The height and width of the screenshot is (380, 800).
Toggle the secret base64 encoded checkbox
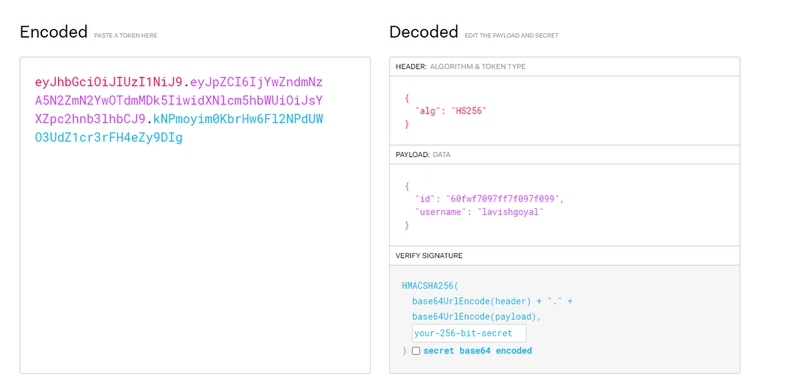[x=416, y=351]
